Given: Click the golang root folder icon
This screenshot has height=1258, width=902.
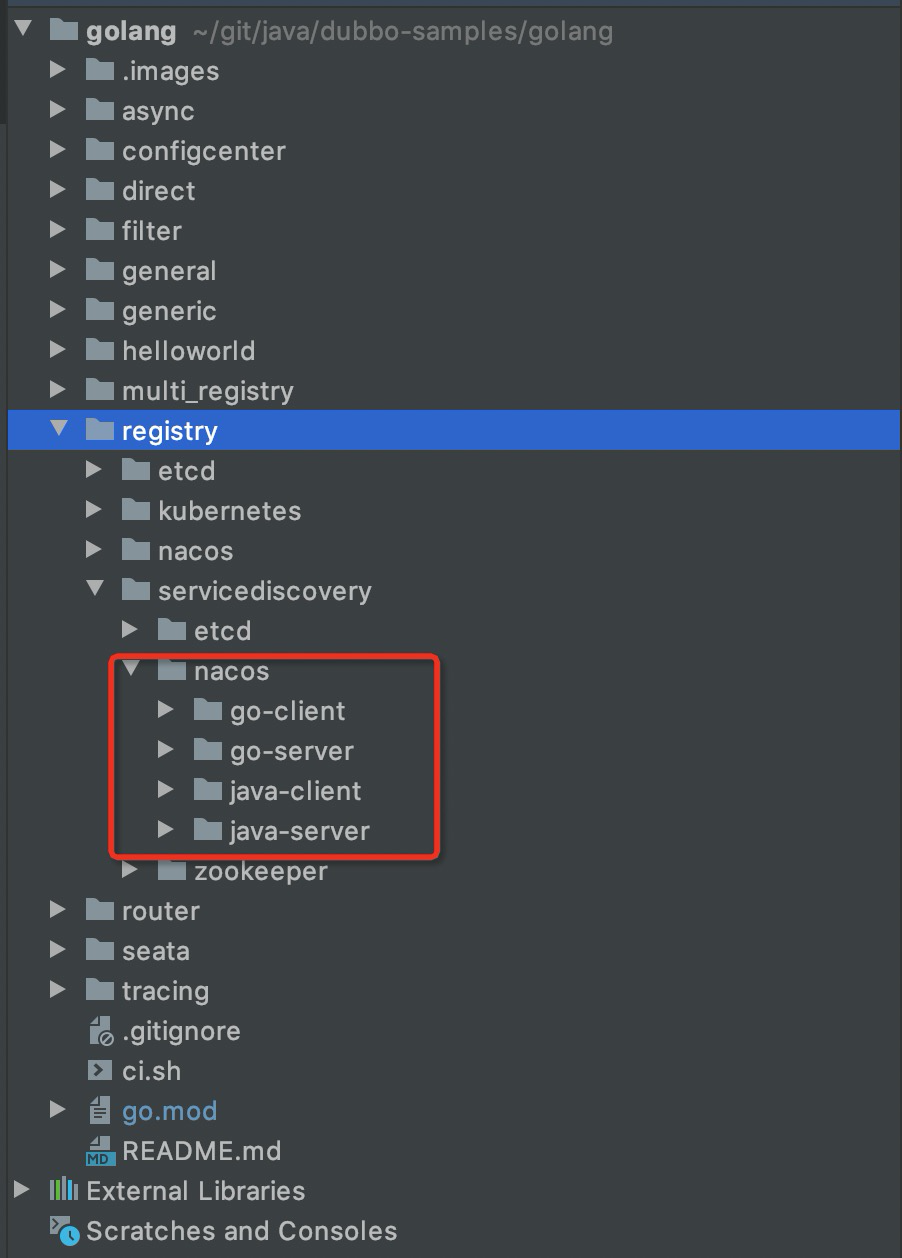Looking at the screenshot, I should (64, 31).
